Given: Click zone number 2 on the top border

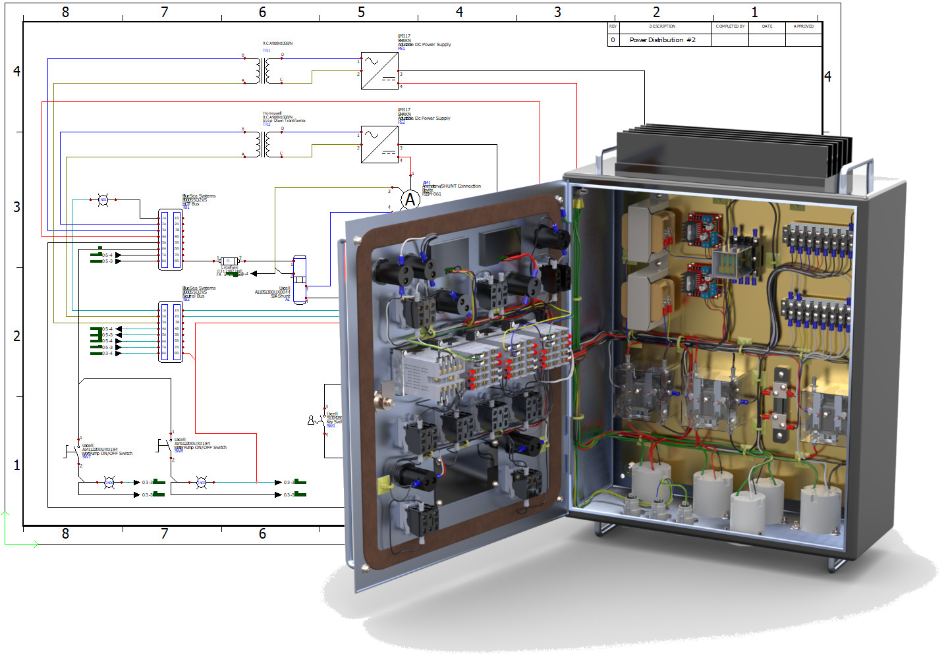Looking at the screenshot, I should (x=656, y=12).
